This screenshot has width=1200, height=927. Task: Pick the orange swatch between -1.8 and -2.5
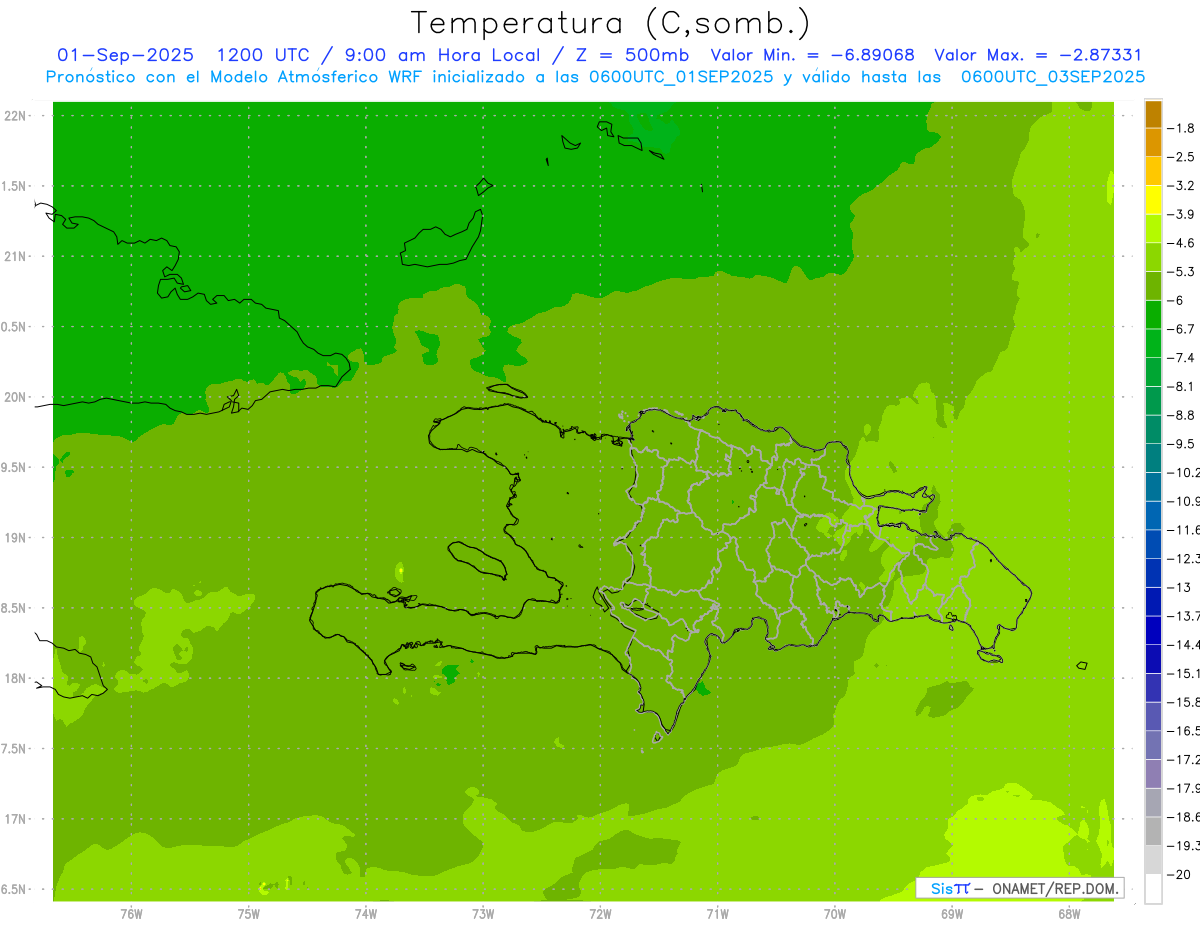point(1153,143)
